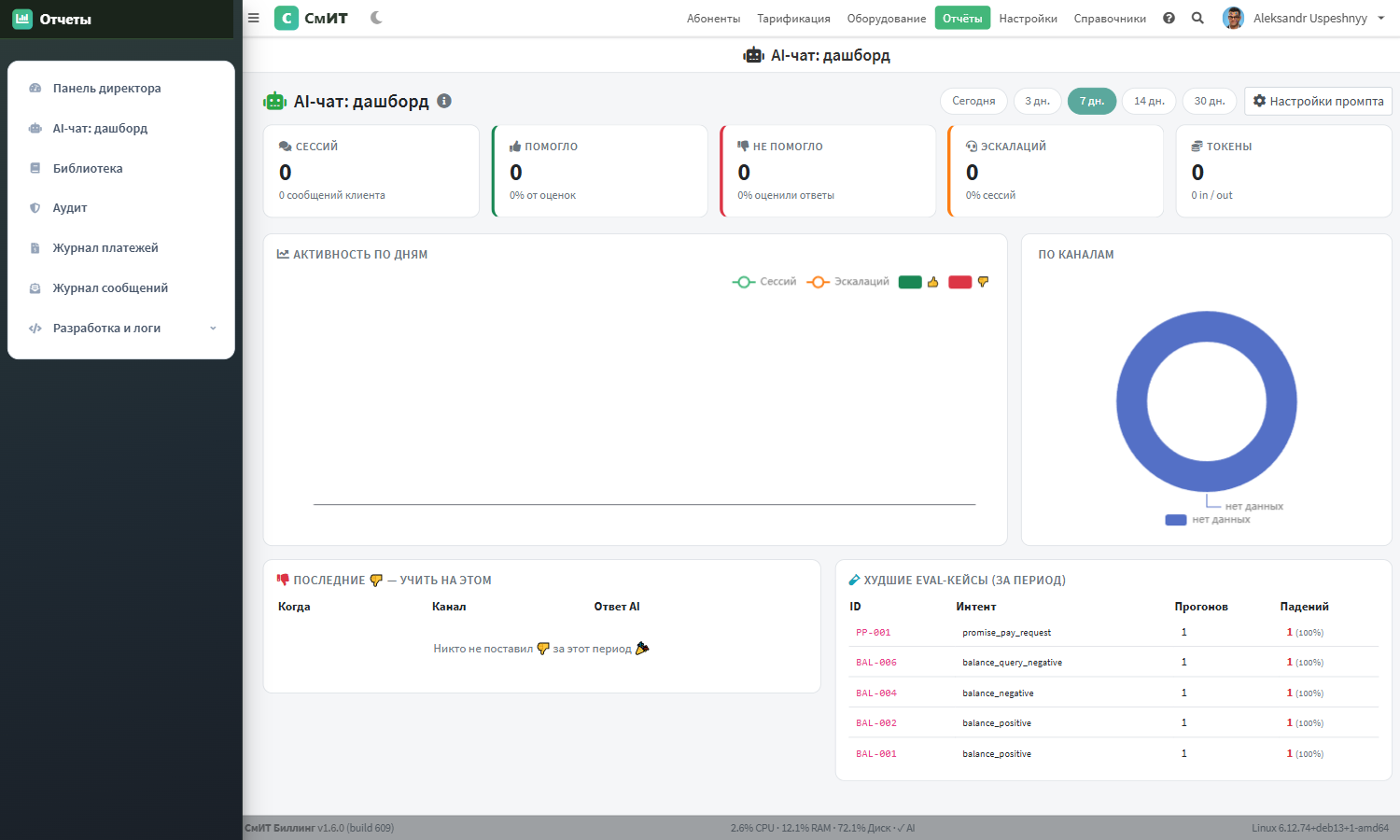The image size is (1400, 840).
Task: Open the search magnifier icon
Action: click(x=1197, y=18)
